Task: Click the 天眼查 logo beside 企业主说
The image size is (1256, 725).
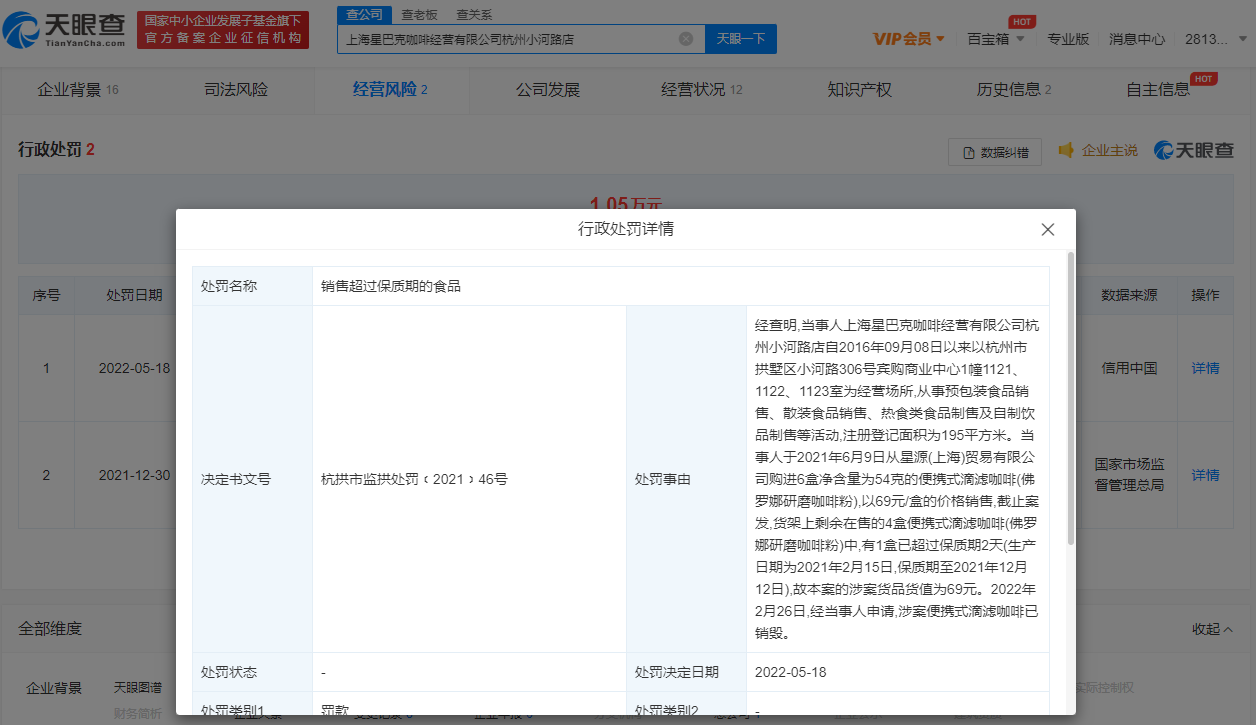Action: tap(1194, 150)
